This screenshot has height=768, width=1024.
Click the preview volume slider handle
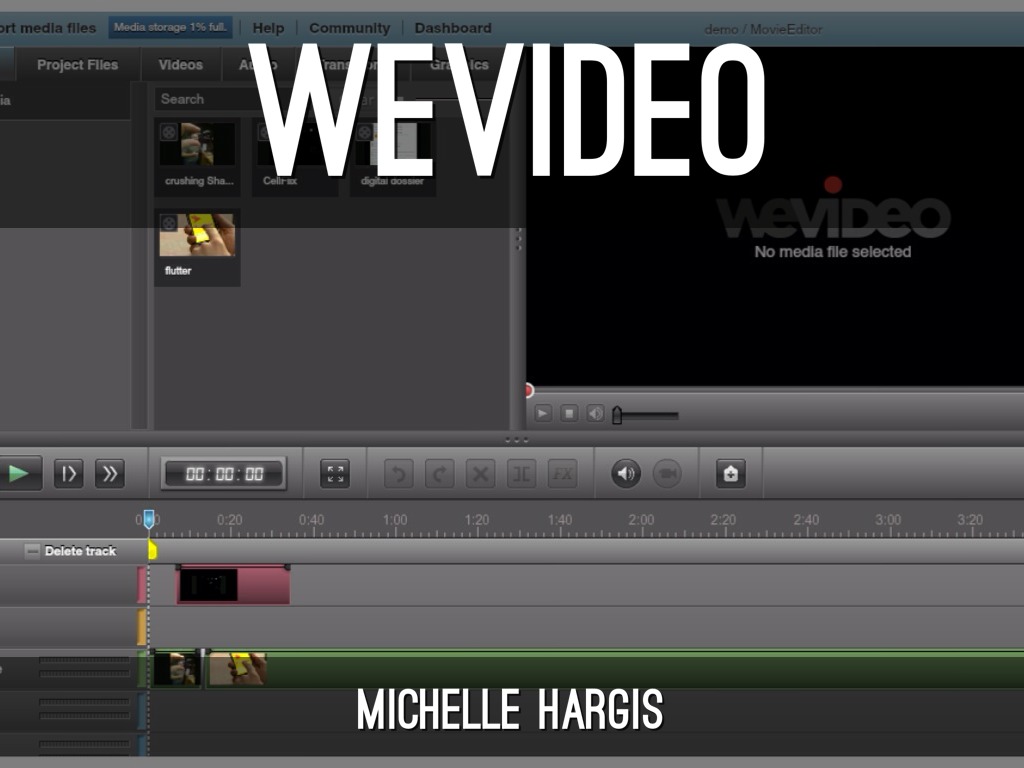[617, 414]
